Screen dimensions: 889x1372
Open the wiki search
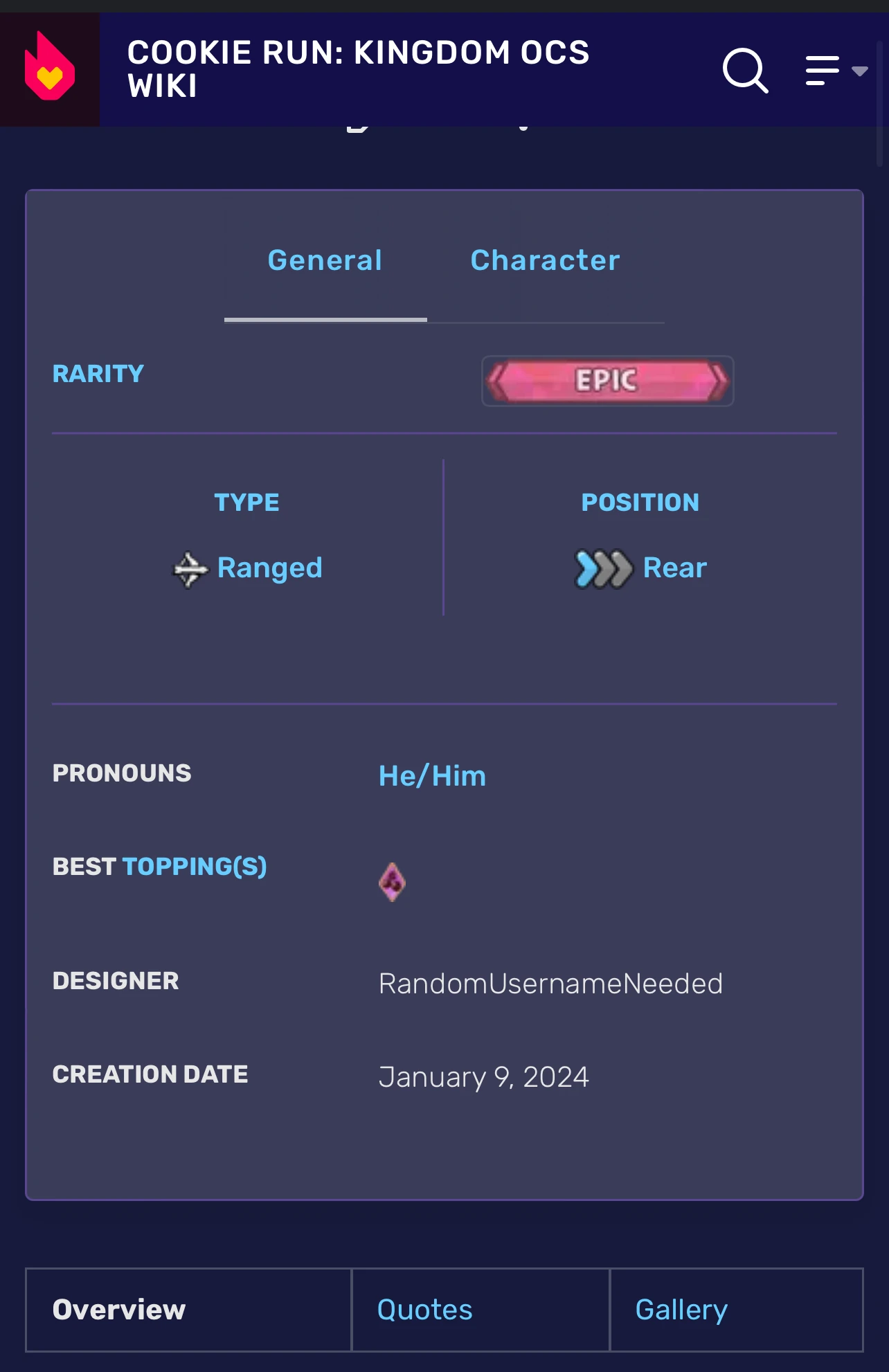(745, 69)
